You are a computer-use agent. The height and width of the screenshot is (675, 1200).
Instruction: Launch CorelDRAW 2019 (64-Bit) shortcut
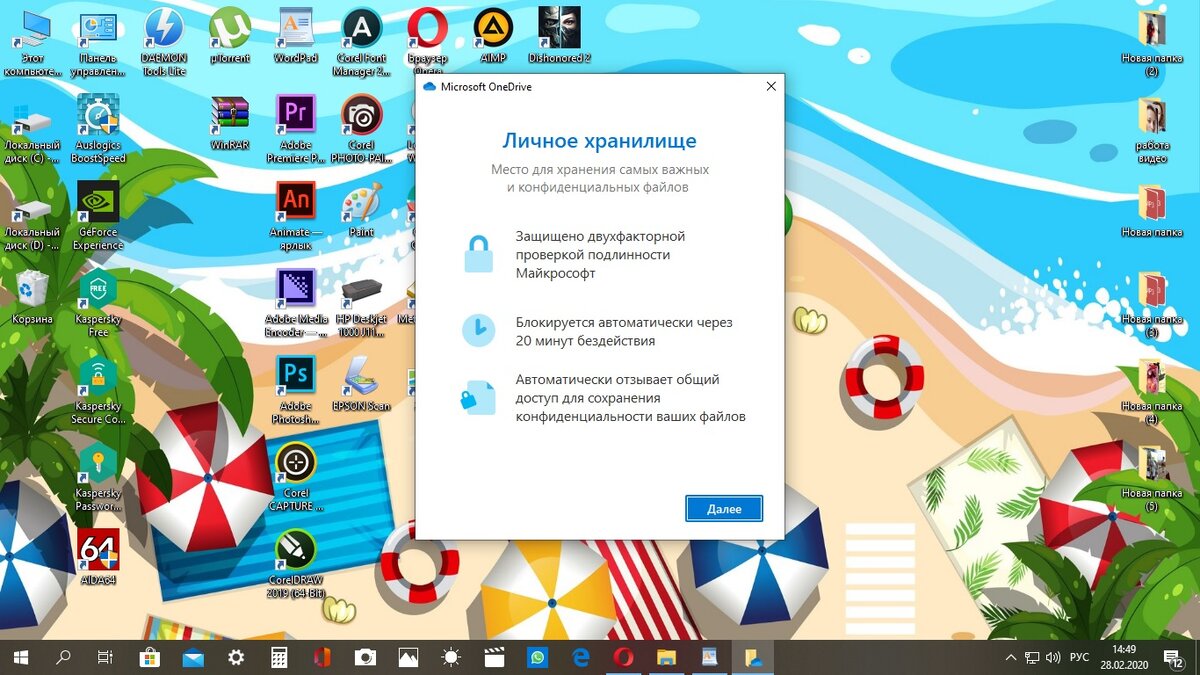tap(296, 564)
